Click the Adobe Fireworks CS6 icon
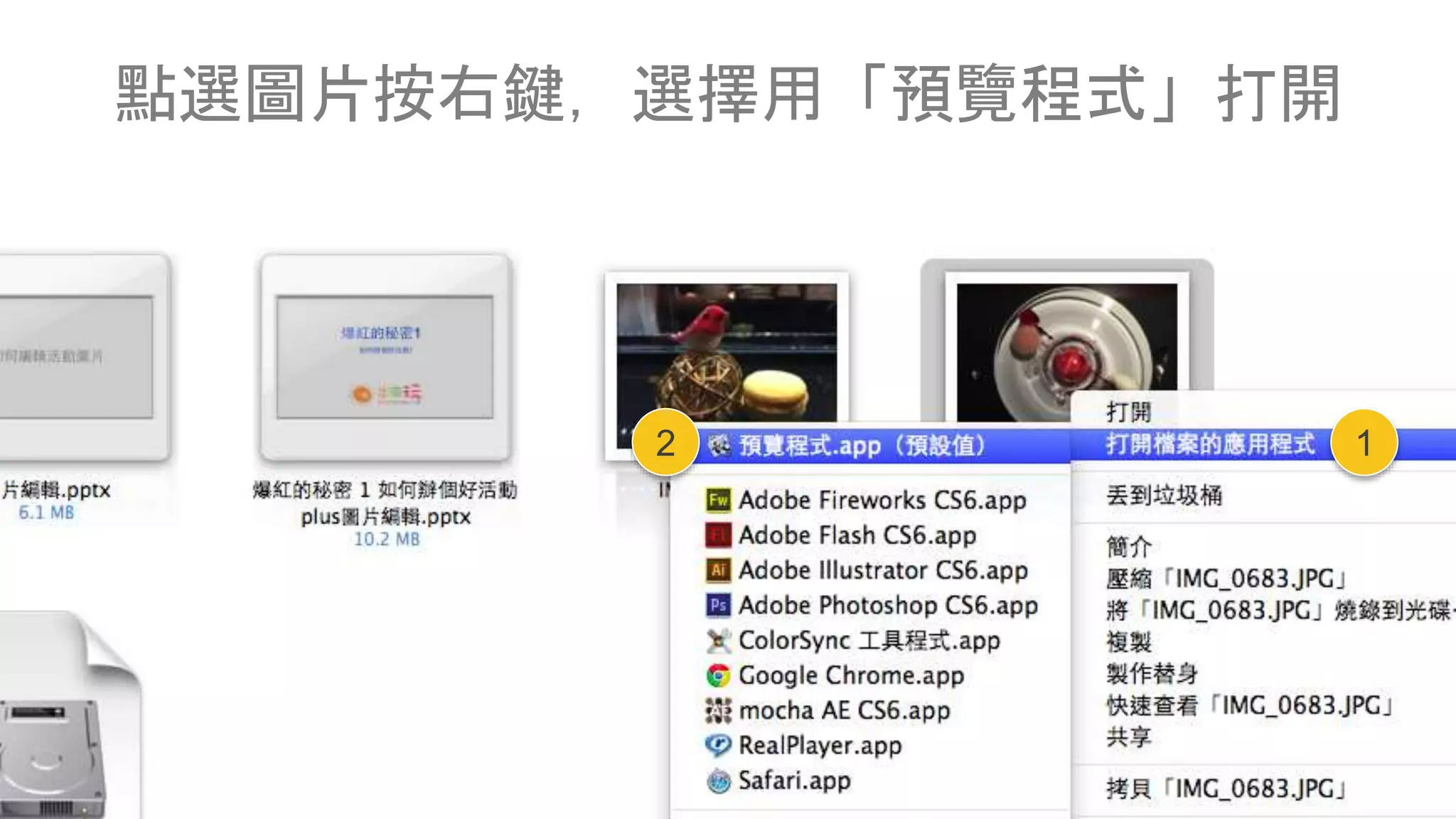This screenshot has height=819, width=1456. pos(718,500)
